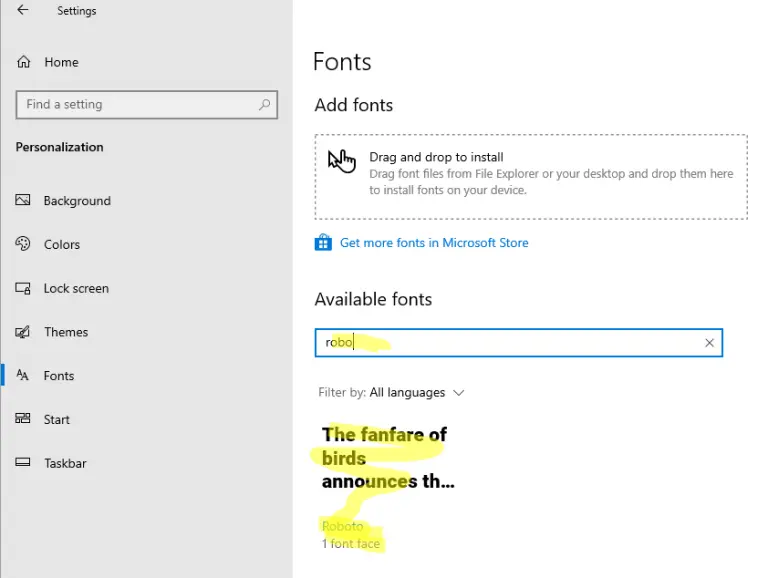This screenshot has width=768, height=578.
Task: Open the Start tiles icon
Action: click(x=23, y=418)
